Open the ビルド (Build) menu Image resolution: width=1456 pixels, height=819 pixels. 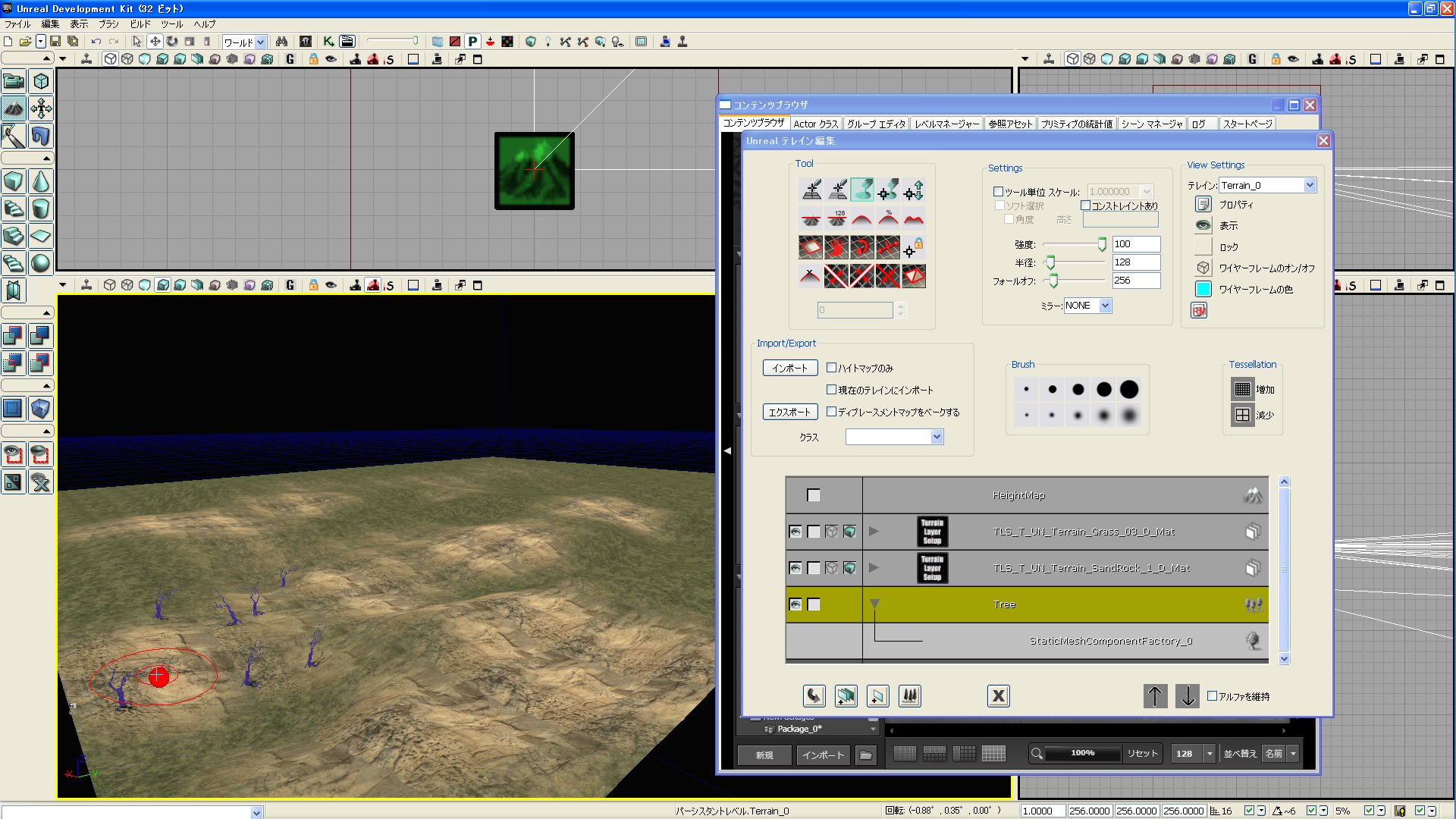coord(140,24)
